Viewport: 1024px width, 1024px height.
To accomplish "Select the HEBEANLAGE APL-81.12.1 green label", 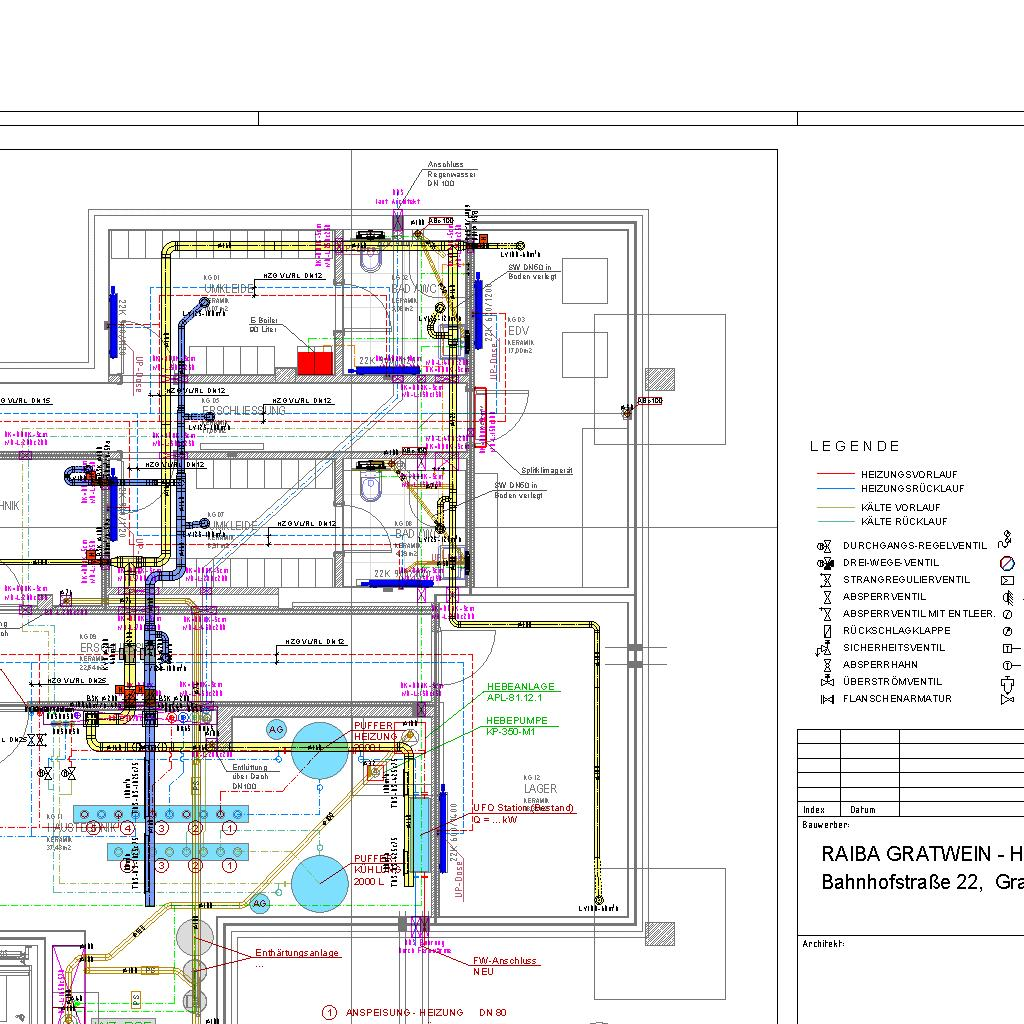I will click(x=520, y=692).
